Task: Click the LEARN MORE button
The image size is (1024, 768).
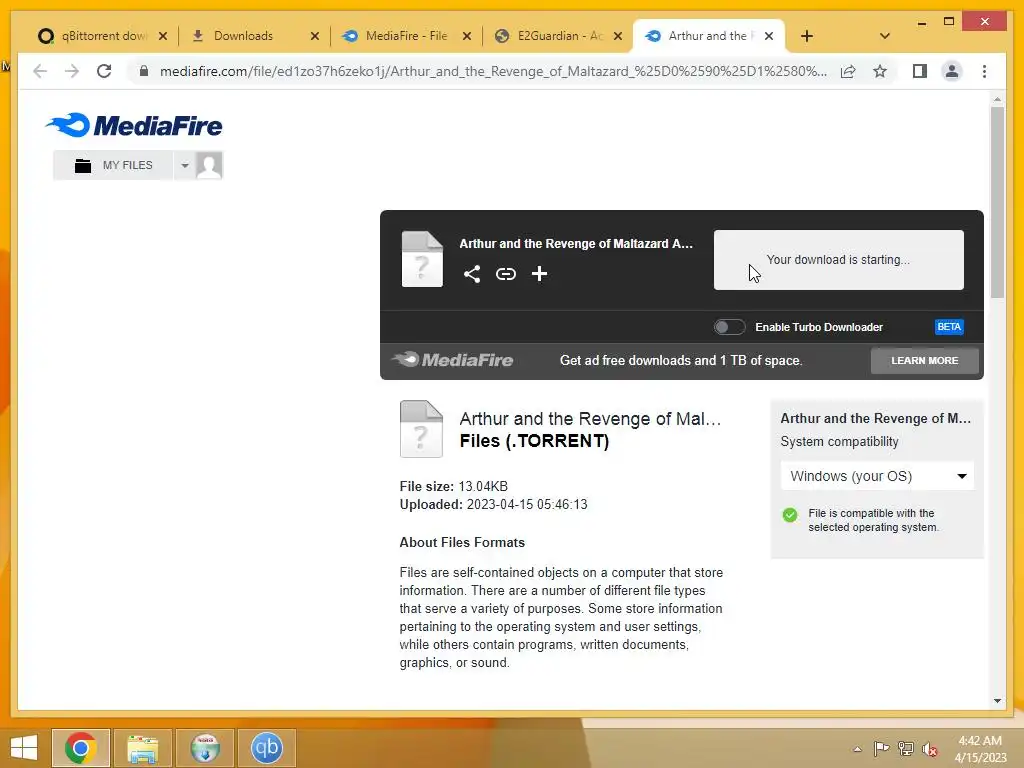Action: 924,360
